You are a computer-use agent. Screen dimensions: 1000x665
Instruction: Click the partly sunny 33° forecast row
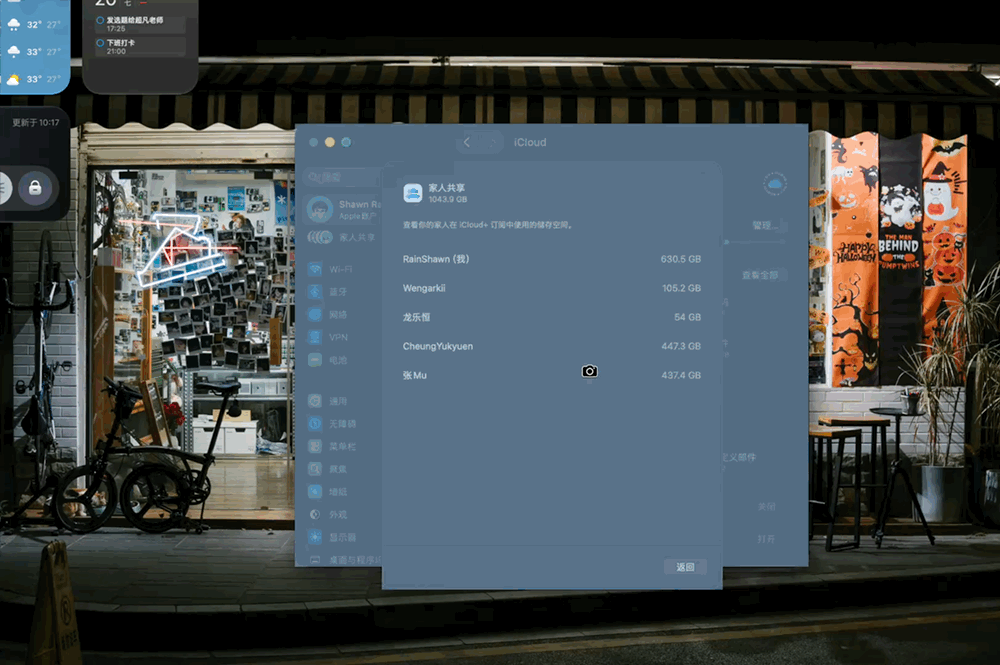click(x=35, y=79)
